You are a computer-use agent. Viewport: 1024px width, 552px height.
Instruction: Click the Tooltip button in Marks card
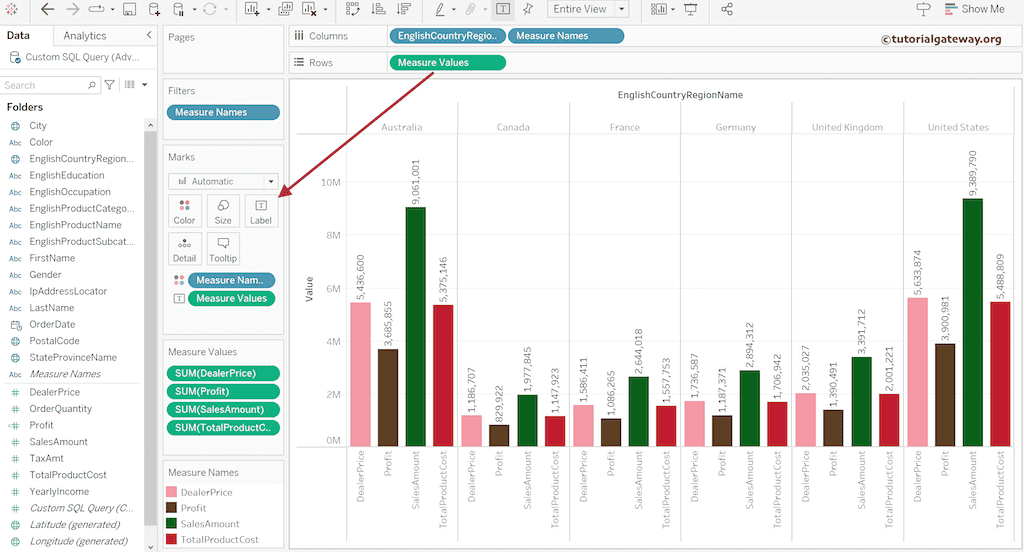(x=223, y=249)
